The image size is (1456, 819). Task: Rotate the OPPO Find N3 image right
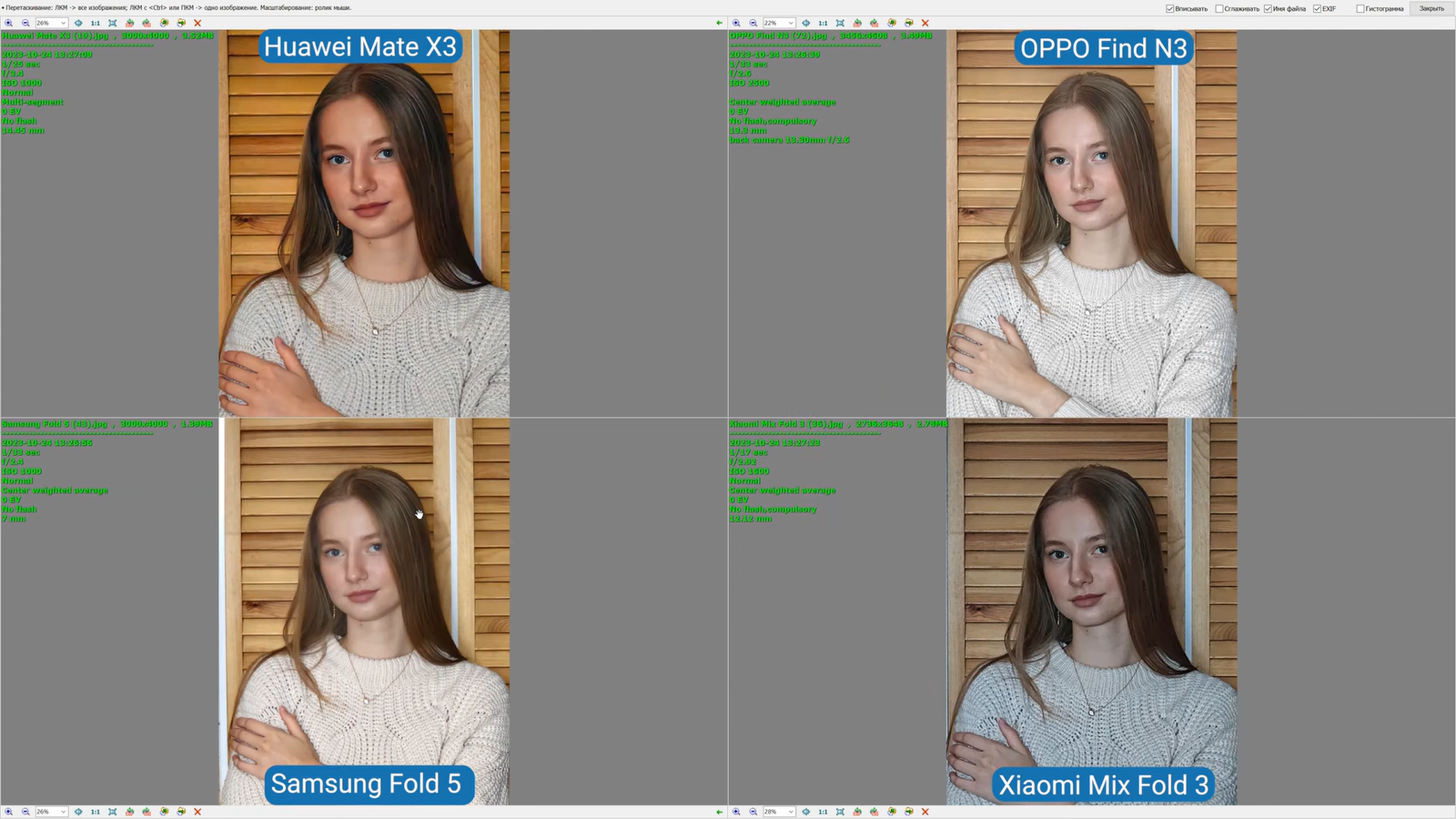click(x=875, y=23)
